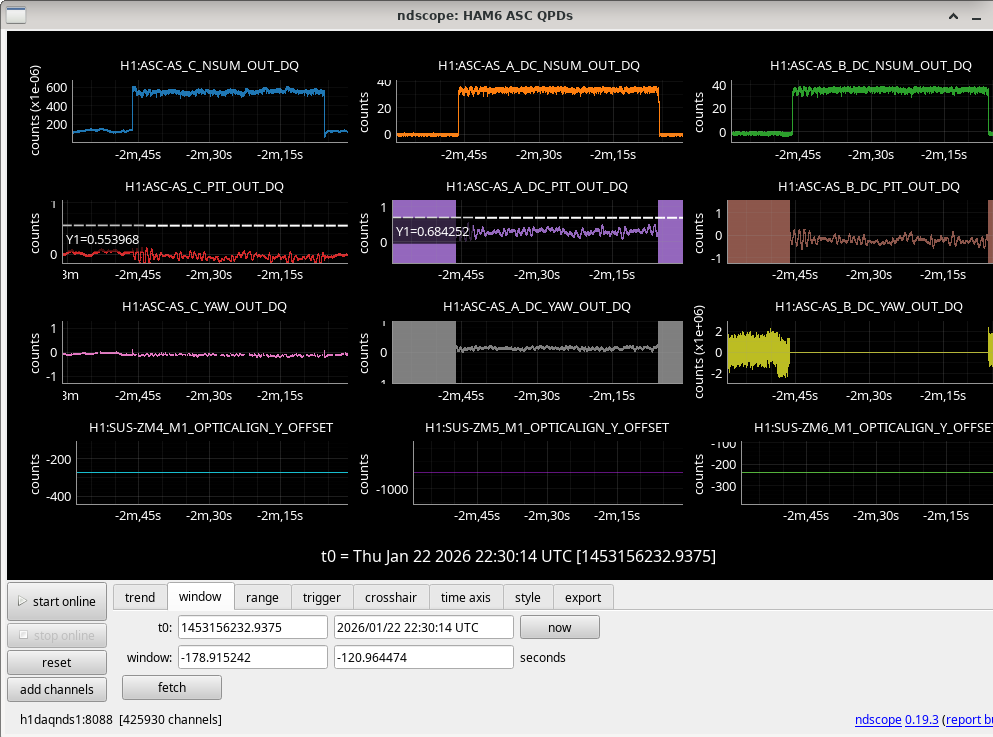Switch to the trend tab
Image resolution: width=993 pixels, height=737 pixels.
coord(140,597)
